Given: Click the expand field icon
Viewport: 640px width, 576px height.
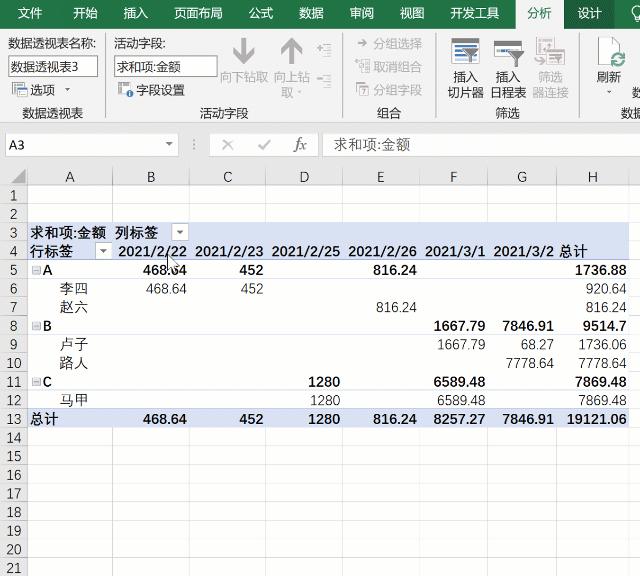Looking at the screenshot, I should click(324, 49).
